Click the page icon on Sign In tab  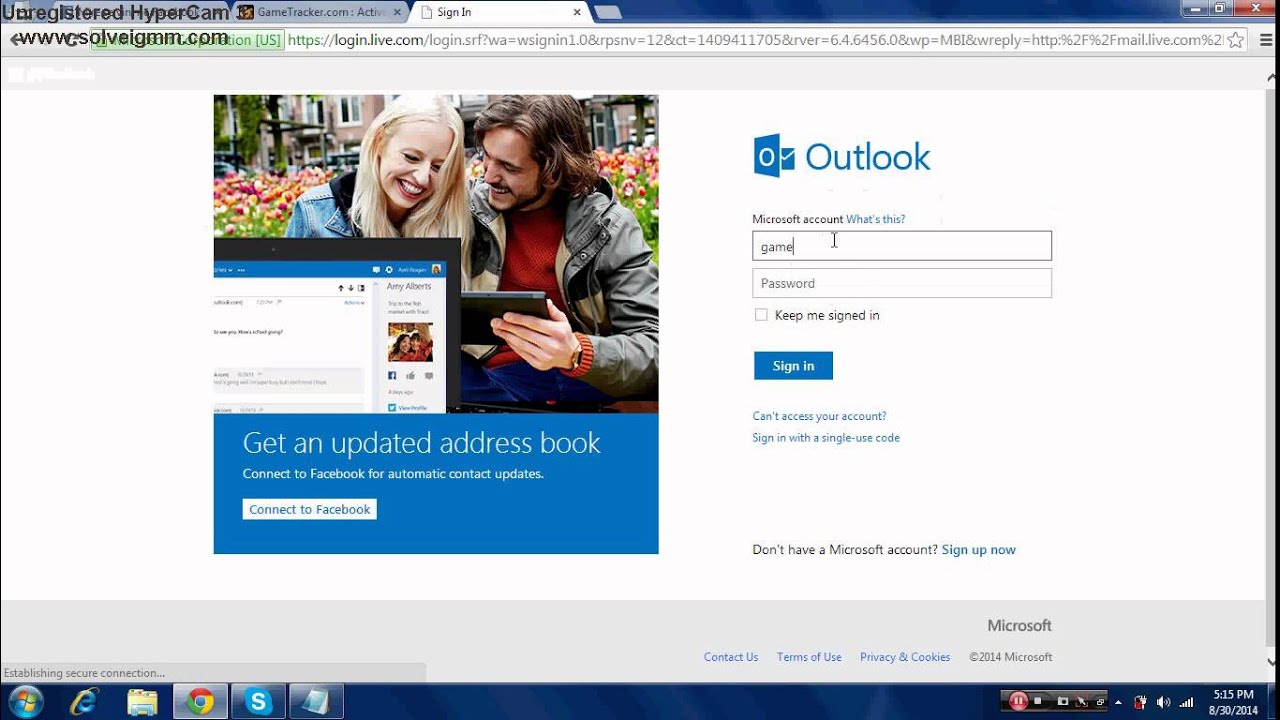[427, 12]
